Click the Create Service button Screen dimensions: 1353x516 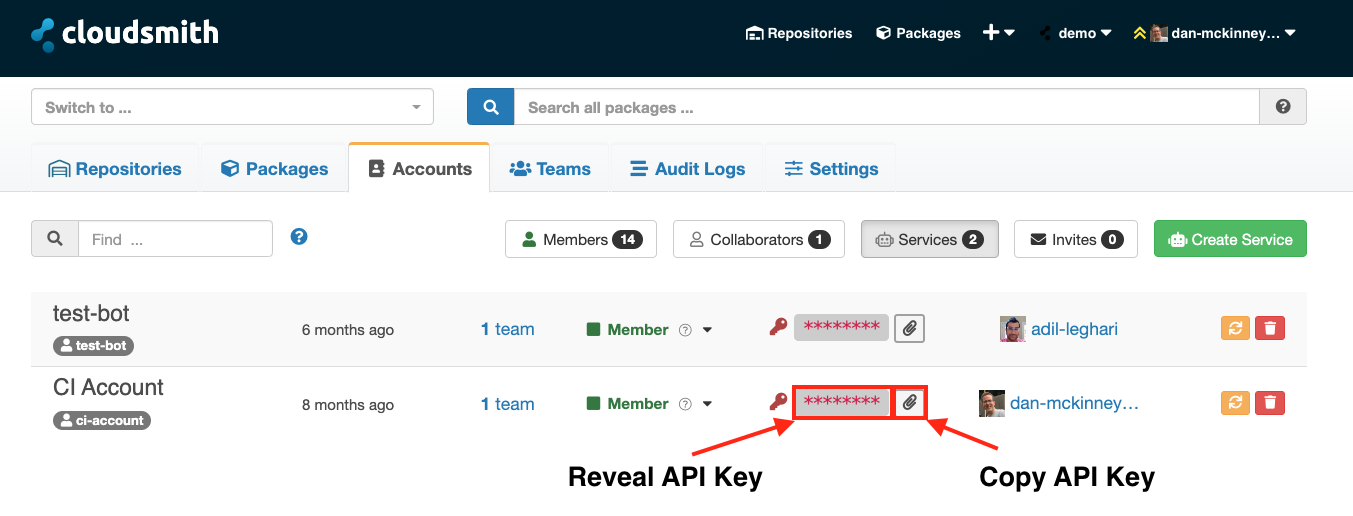[1230, 239]
